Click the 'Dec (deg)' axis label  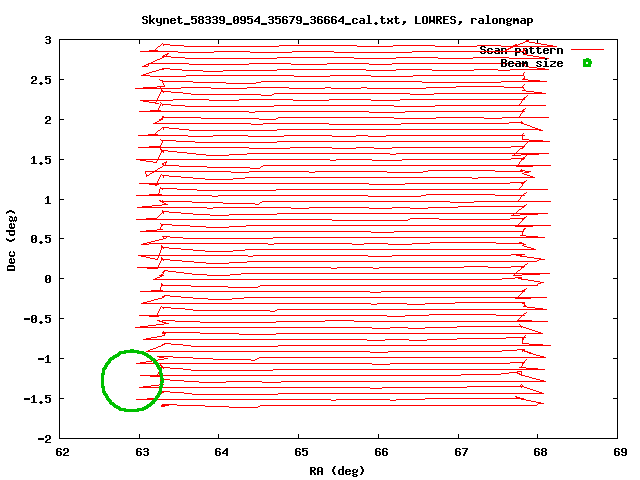(x=11, y=240)
